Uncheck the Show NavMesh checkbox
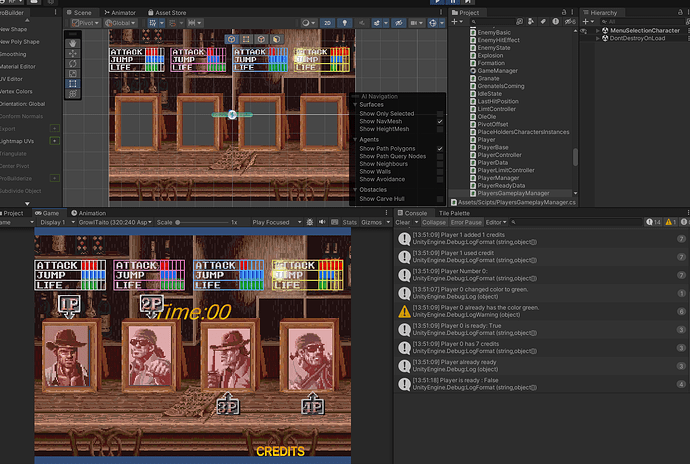This screenshot has height=464, width=690. [x=440, y=121]
